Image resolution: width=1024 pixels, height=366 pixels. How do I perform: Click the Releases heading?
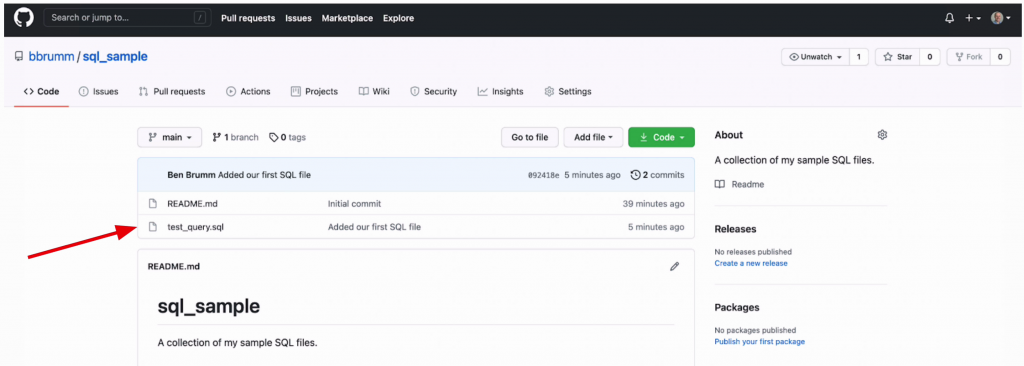(x=735, y=229)
